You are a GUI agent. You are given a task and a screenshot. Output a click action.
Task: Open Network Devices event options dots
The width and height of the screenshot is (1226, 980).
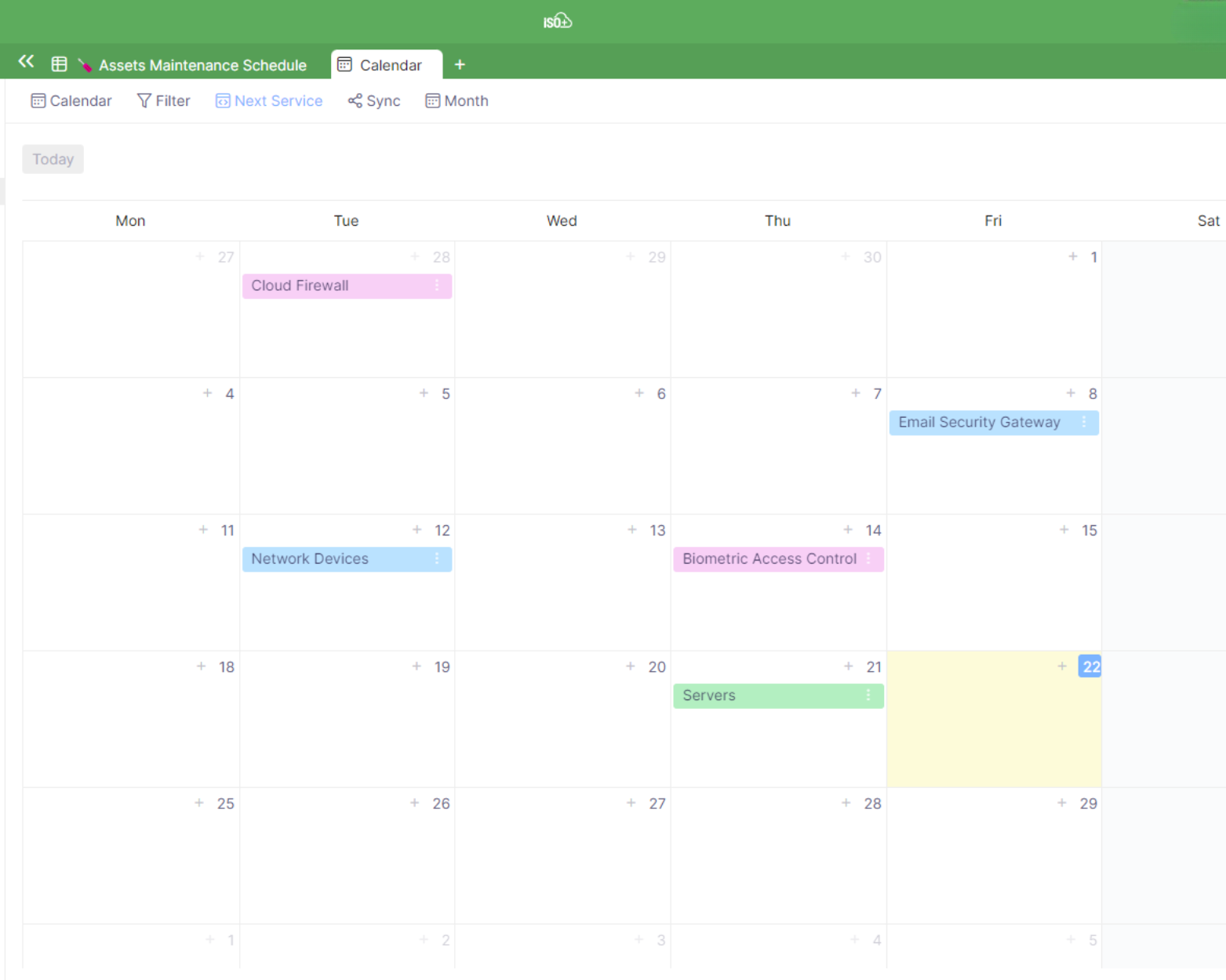[437, 559]
